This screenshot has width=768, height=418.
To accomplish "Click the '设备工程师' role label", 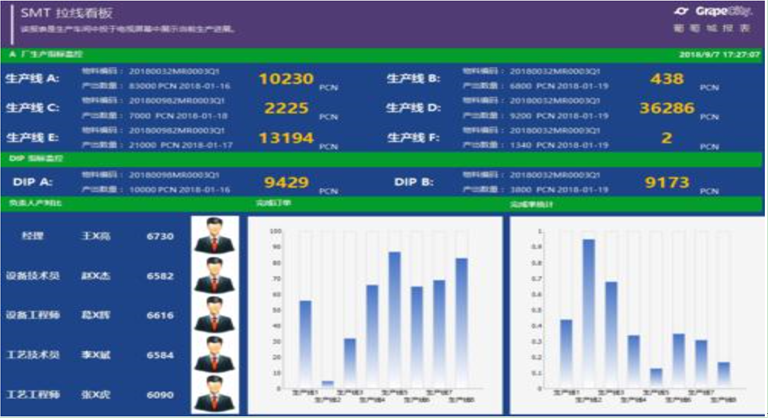I will [33, 315].
